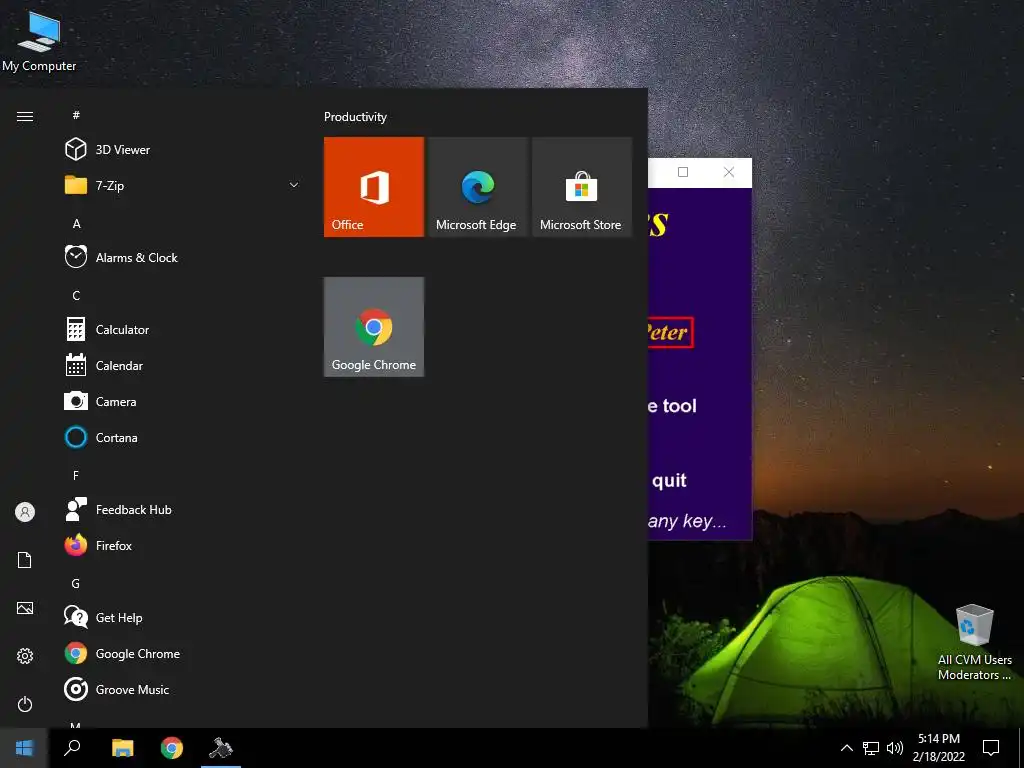Click the Productivity group header
This screenshot has width=1024, height=768.
355,117
